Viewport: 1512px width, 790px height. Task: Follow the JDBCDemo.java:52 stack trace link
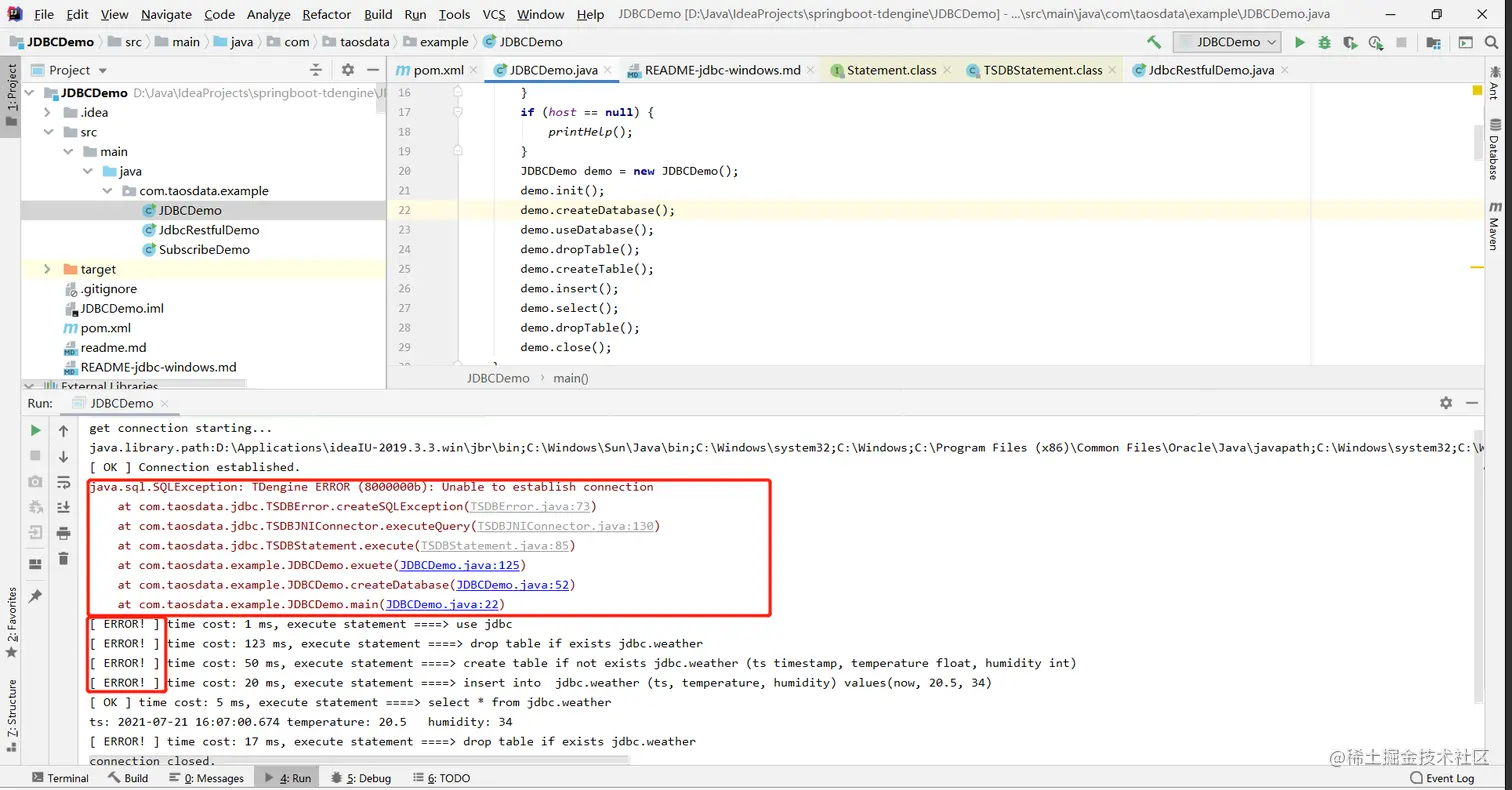[x=513, y=585]
